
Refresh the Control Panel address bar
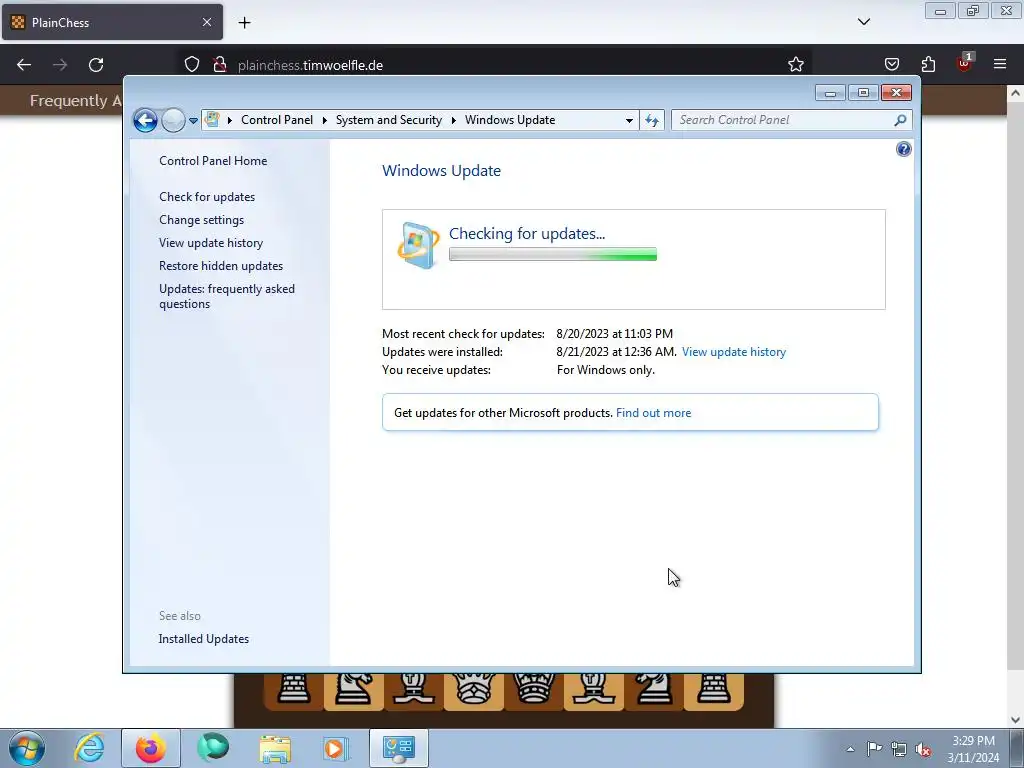[652, 120]
